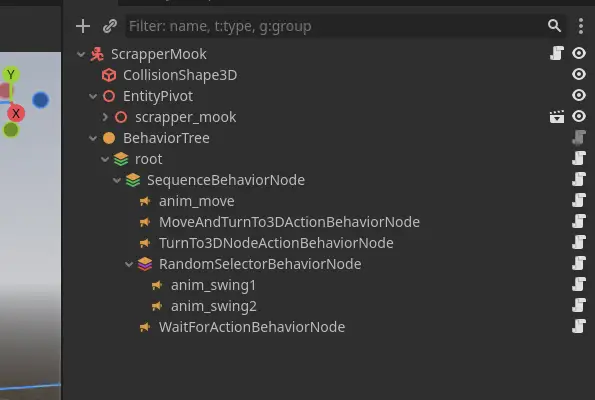
Task: Toggle visibility of scrapper_mook
Action: click(x=579, y=116)
